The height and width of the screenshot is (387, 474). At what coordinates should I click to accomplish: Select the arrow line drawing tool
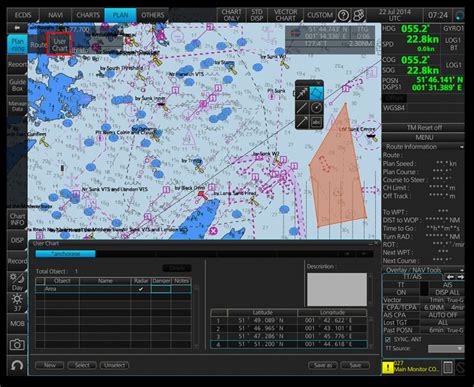click(x=302, y=93)
